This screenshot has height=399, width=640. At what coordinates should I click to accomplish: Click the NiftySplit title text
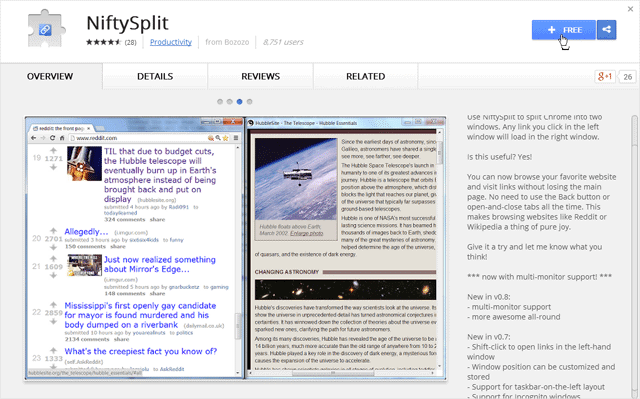127,23
